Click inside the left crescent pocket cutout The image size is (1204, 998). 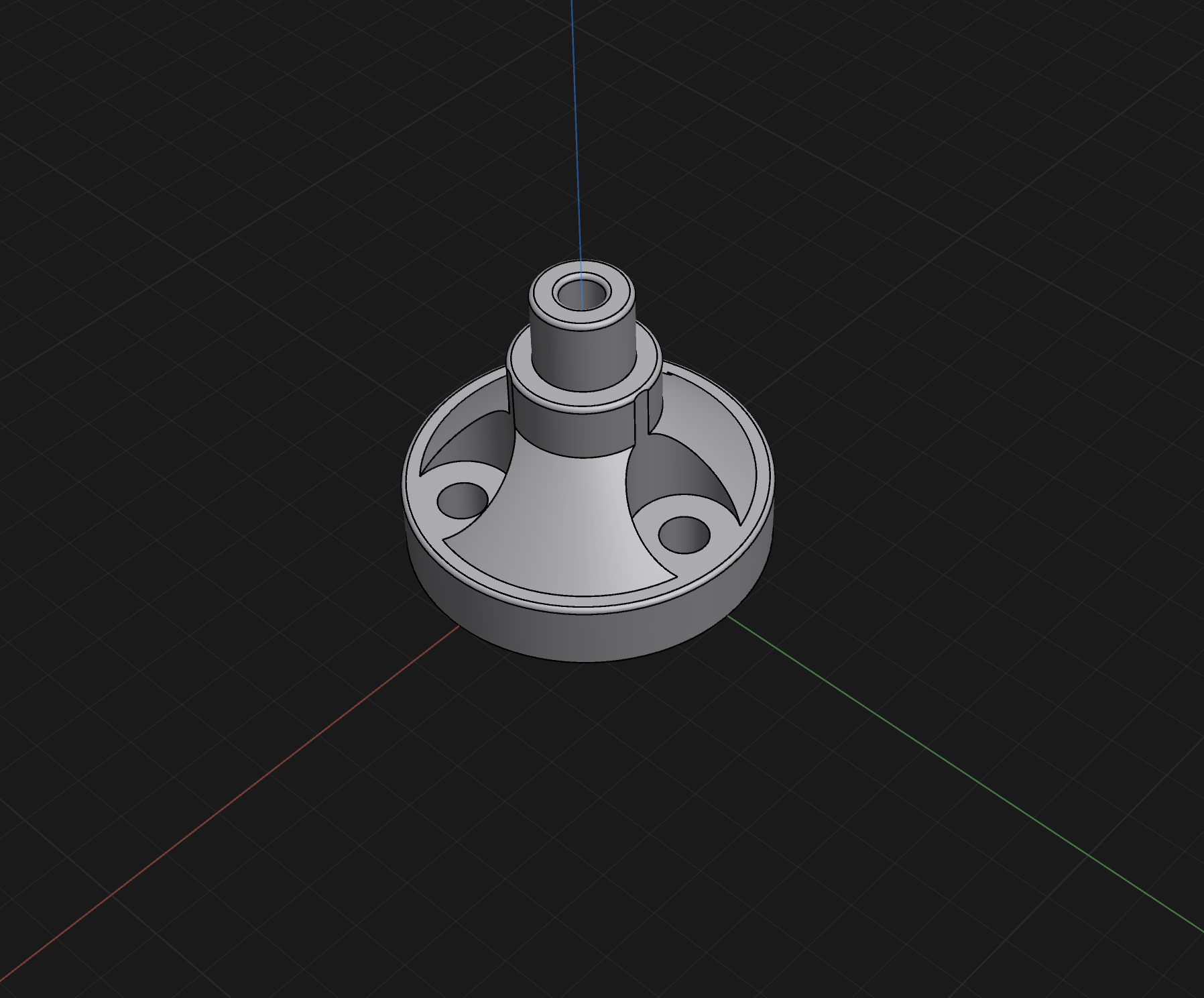[x=463, y=443]
